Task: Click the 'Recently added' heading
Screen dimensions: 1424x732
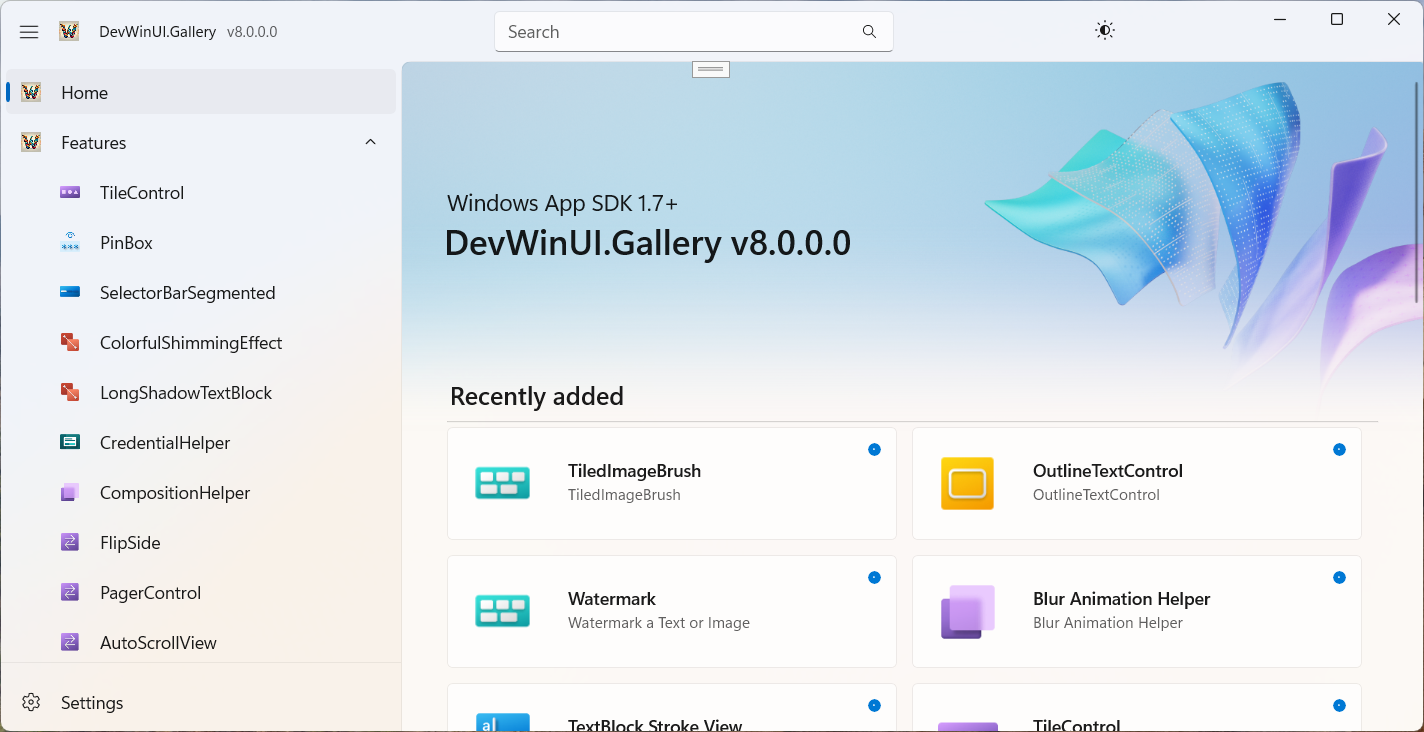Action: (x=537, y=397)
